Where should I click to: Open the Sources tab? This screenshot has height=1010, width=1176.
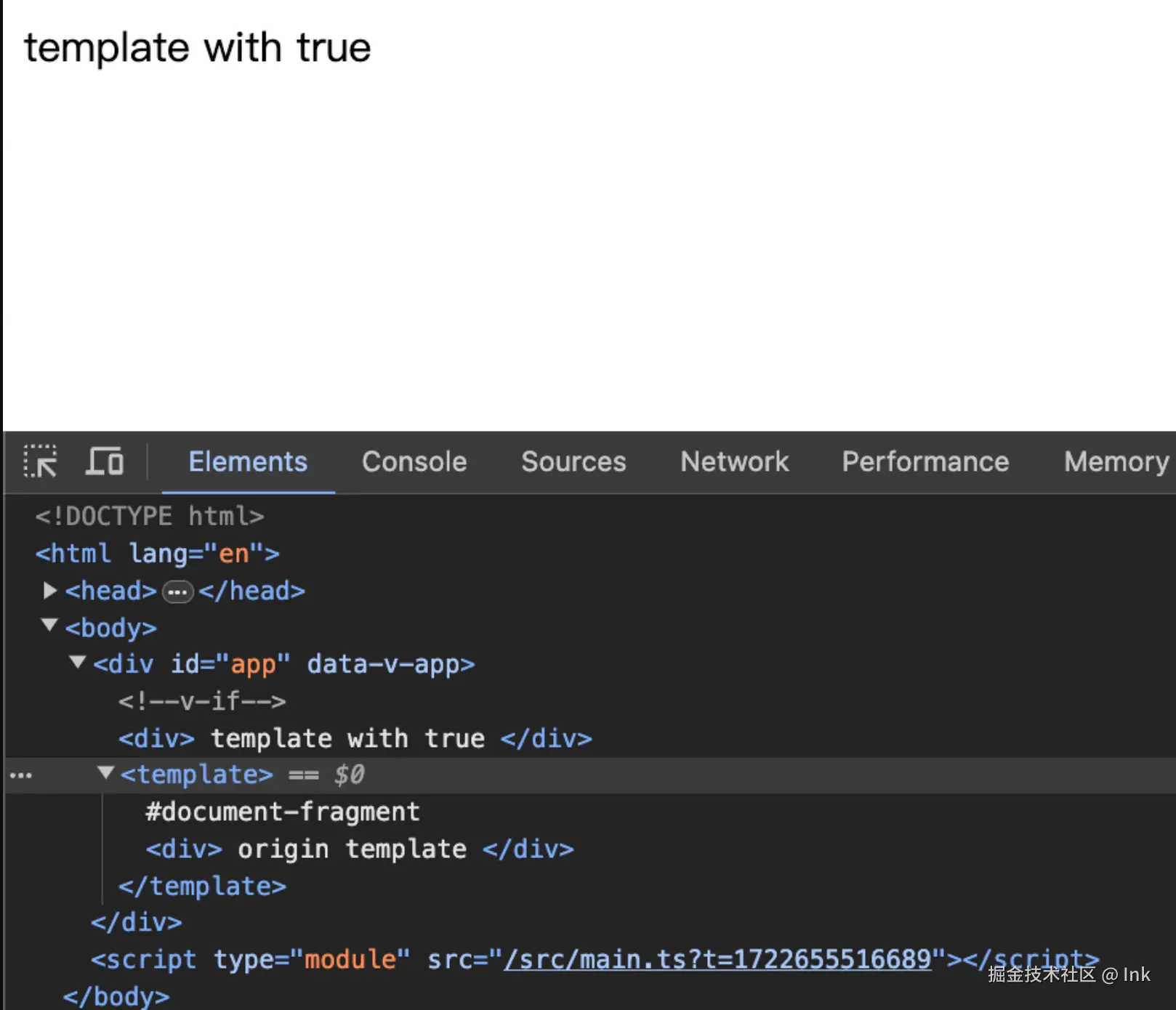point(573,462)
